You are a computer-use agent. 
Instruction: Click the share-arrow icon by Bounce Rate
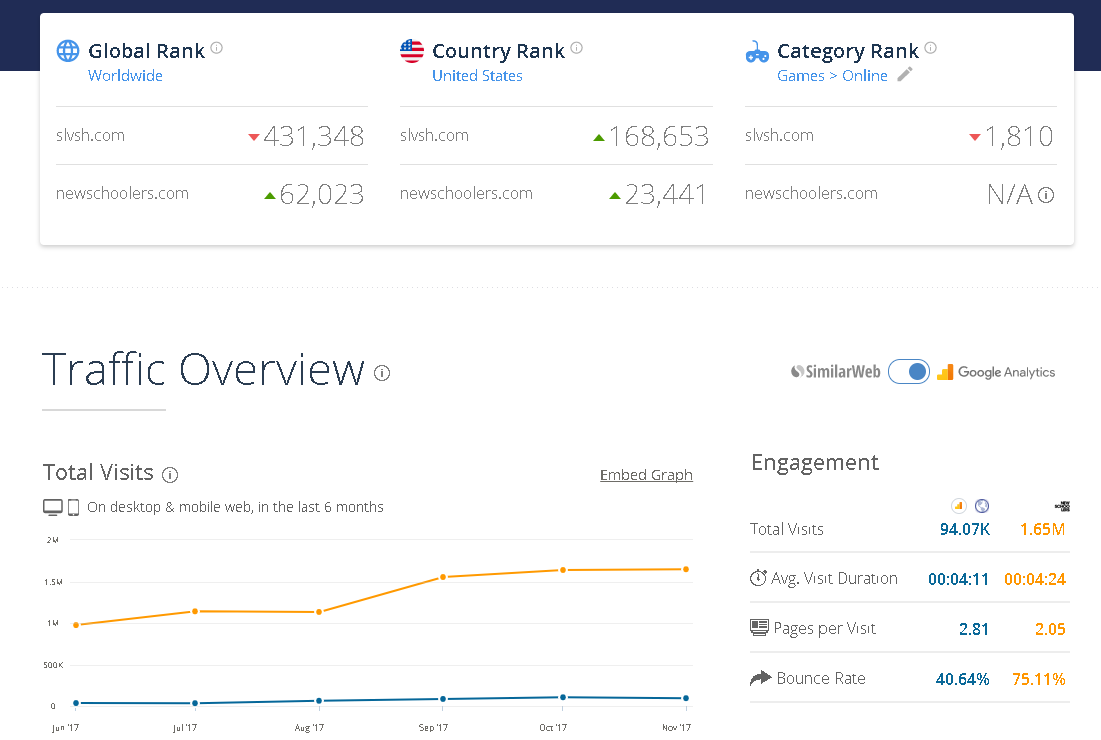[760, 678]
